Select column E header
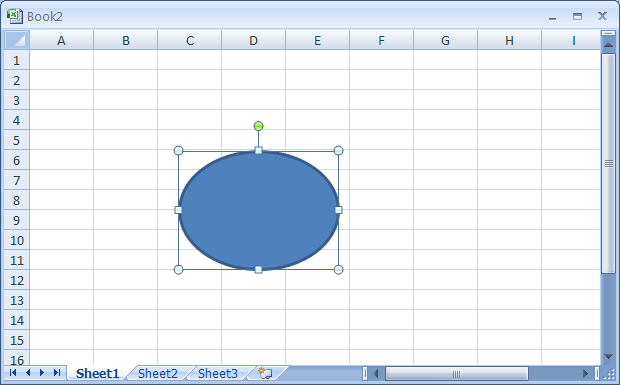Viewport: 620px width, 385px height. 318,40
